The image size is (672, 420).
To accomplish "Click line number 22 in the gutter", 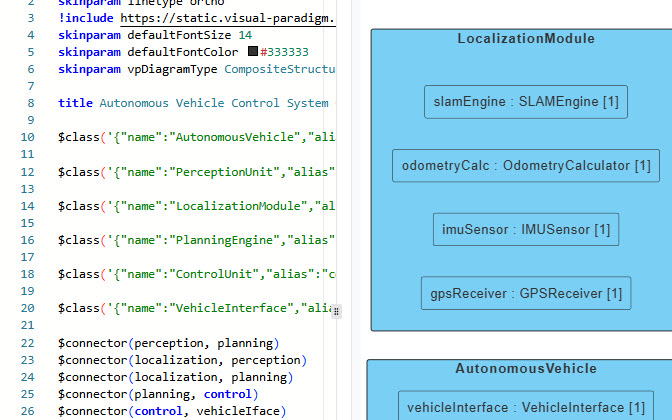I will point(27,343).
